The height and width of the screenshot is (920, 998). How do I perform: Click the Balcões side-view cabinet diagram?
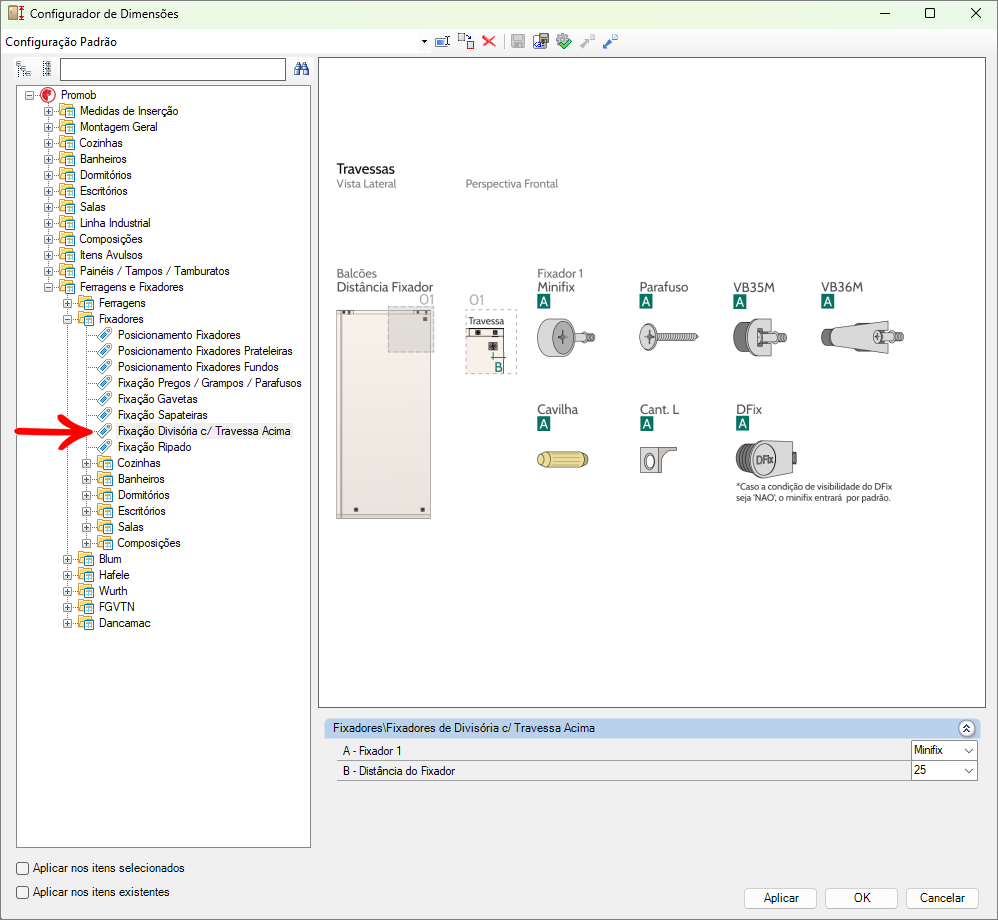point(385,413)
